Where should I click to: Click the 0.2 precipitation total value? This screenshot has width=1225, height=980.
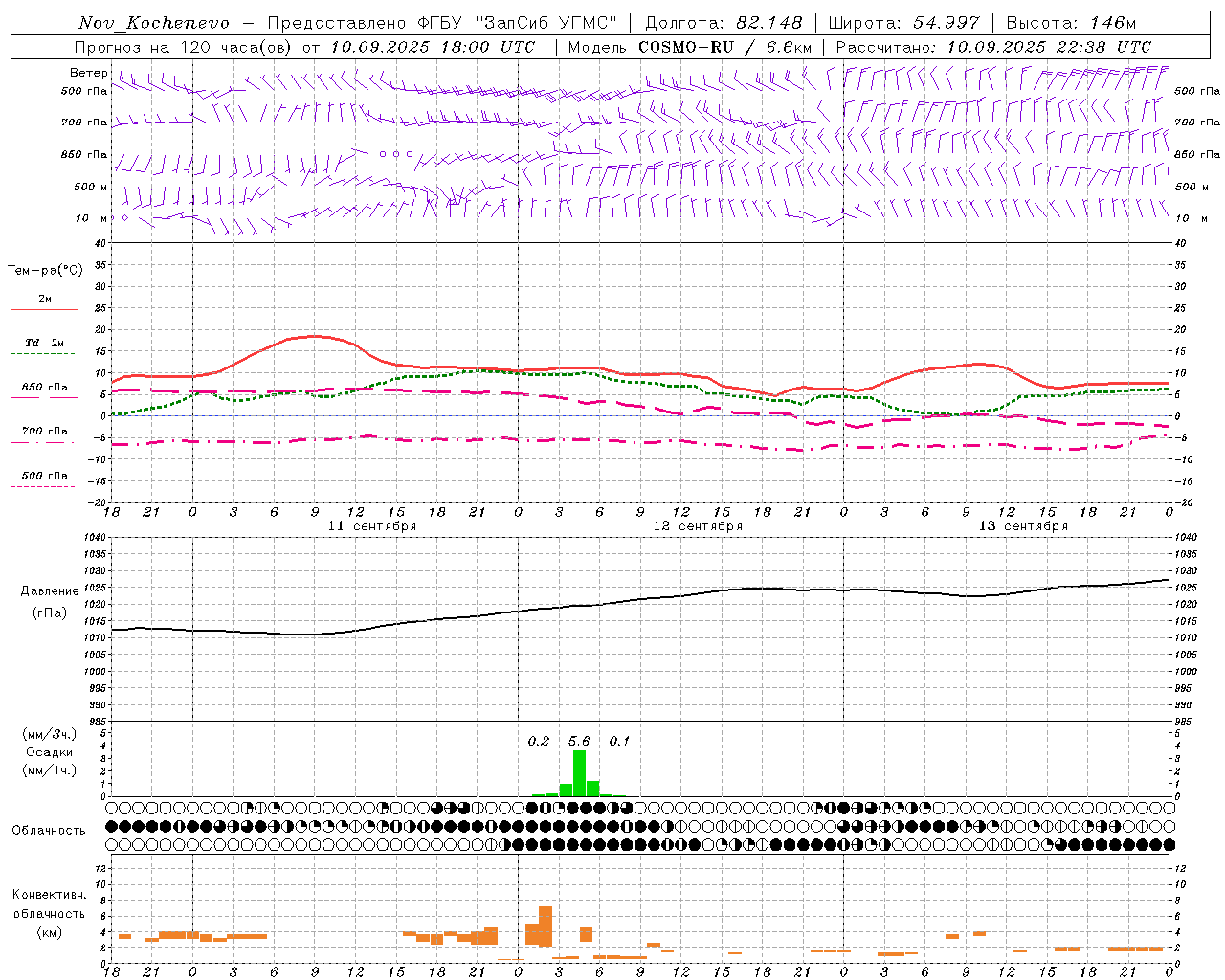click(539, 742)
